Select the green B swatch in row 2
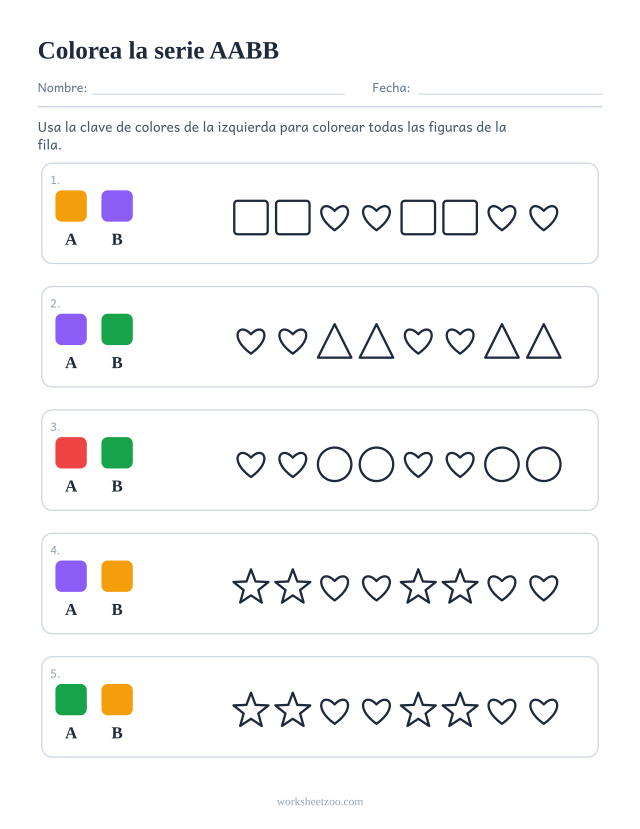This screenshot has height=829, width=640. pos(117,329)
